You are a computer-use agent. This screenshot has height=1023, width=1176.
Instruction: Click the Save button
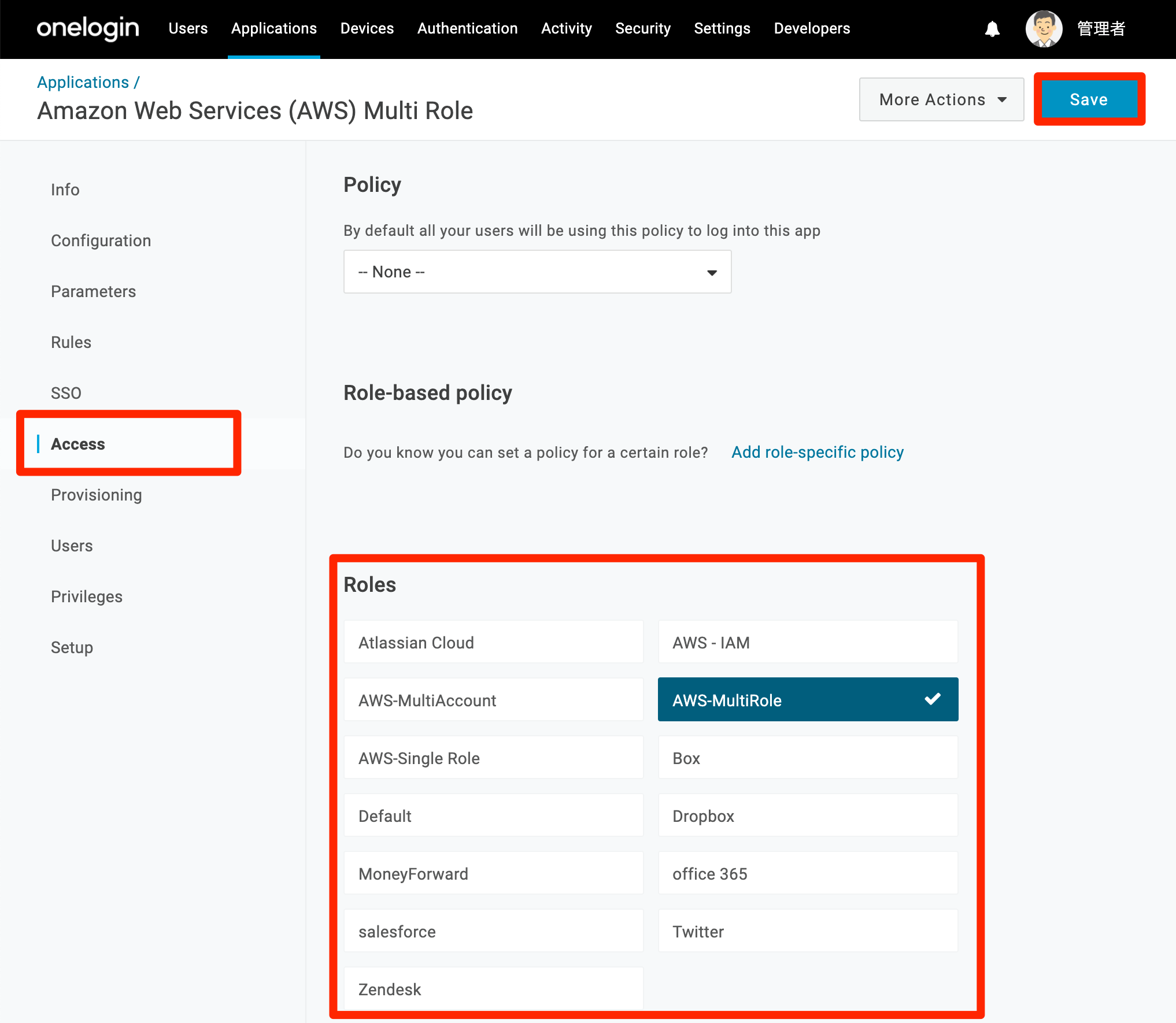coord(1089,99)
